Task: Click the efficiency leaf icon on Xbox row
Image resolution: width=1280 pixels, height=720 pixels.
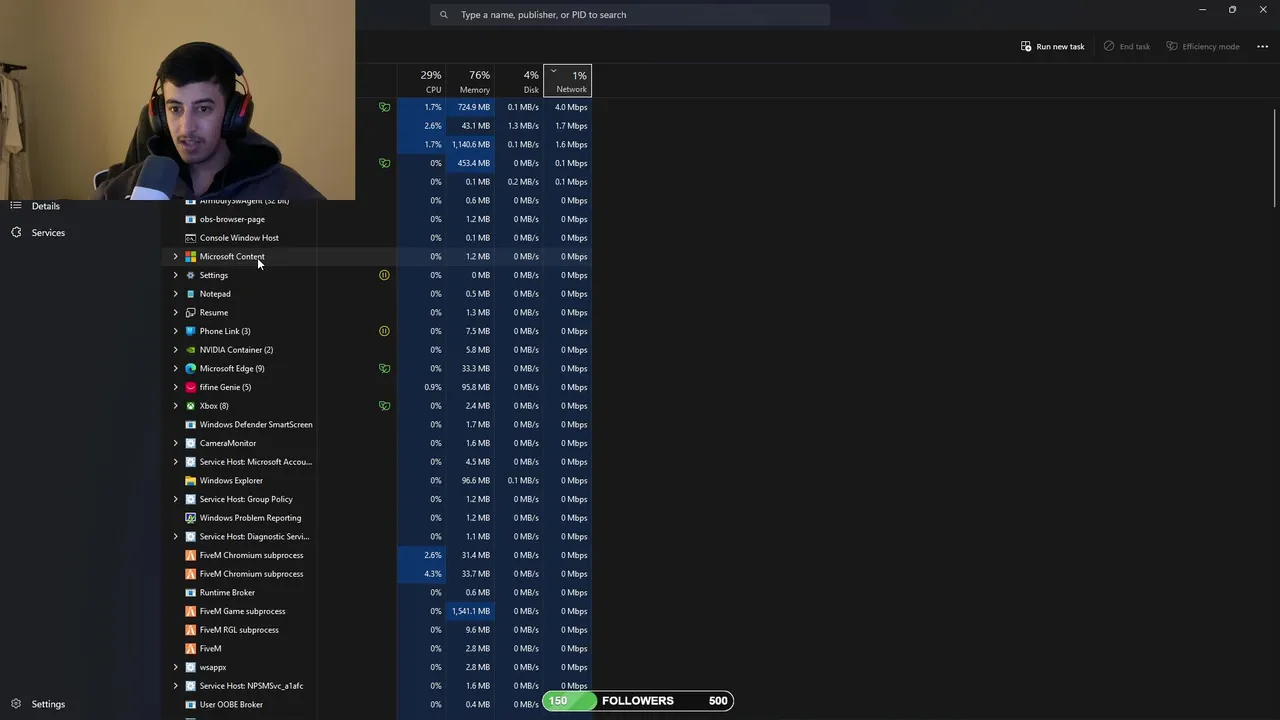Action: point(384,406)
